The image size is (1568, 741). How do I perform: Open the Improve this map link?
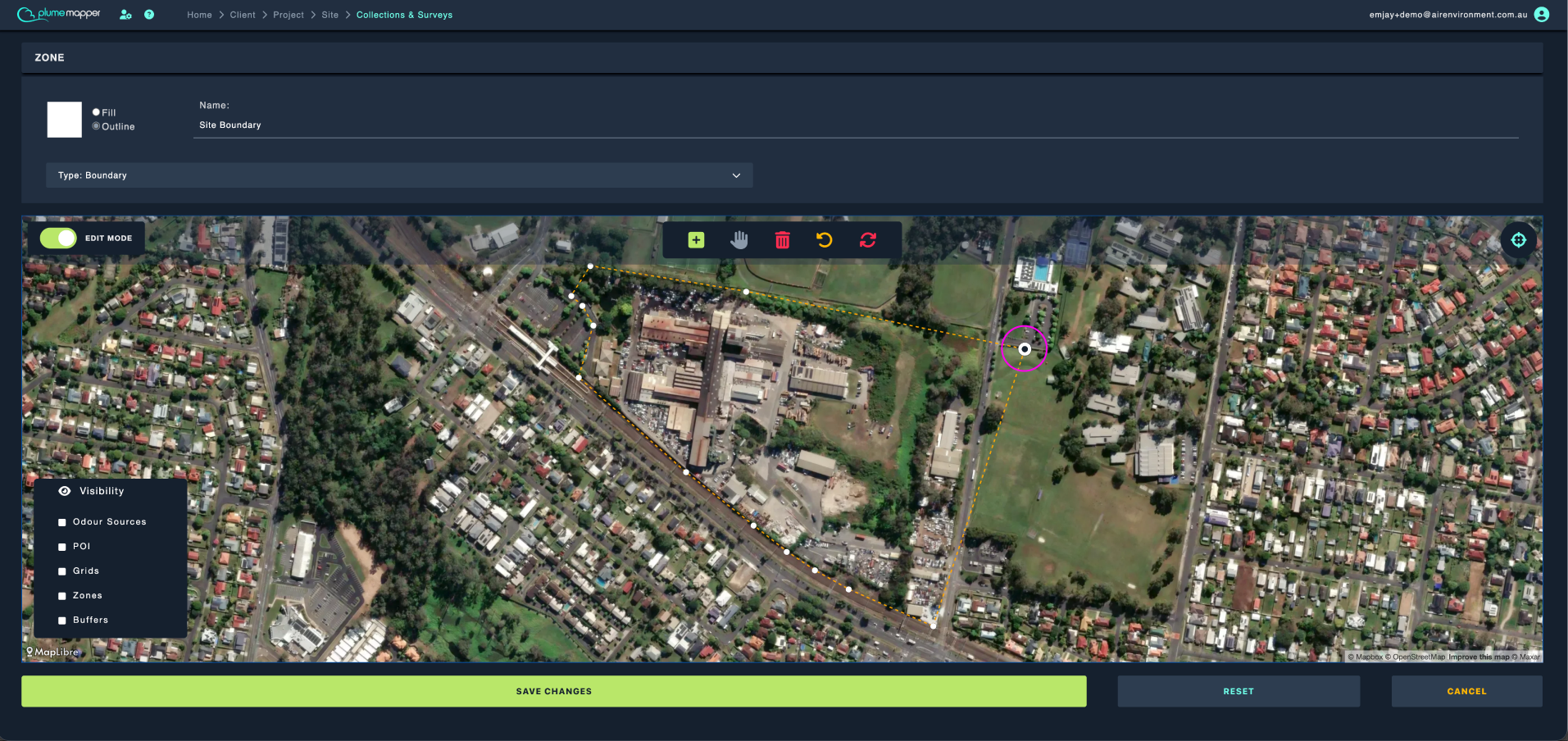click(x=1479, y=657)
